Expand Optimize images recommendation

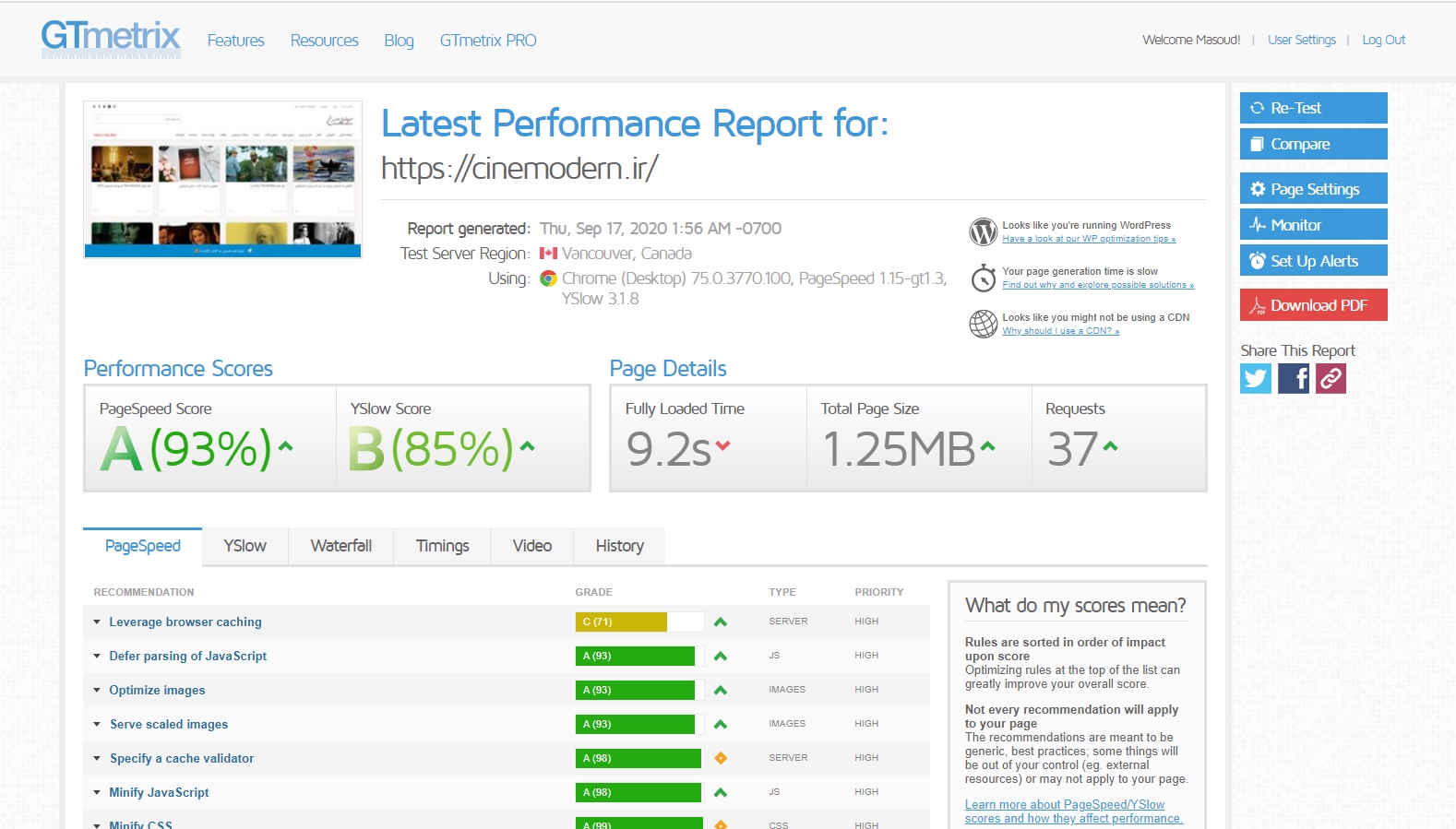97,691
